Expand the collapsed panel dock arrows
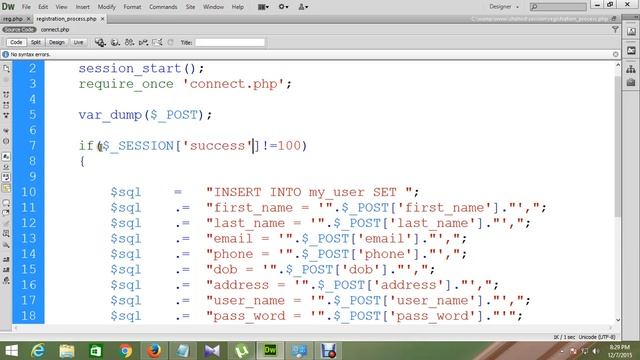Image resolution: width=640 pixels, height=360 pixels. click(635, 18)
